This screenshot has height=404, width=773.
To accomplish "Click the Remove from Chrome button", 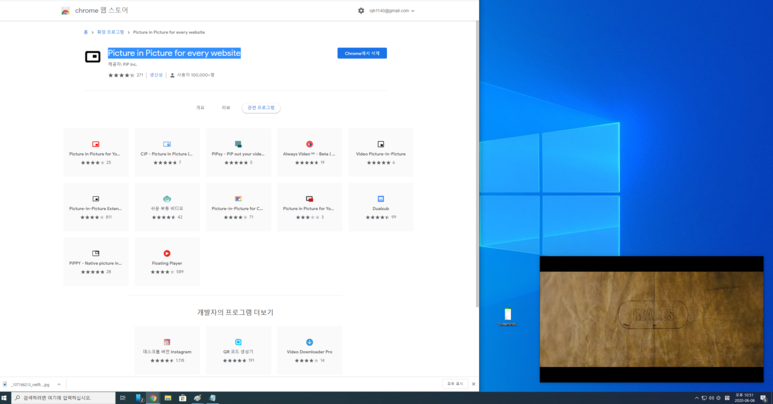I will click(x=362, y=53).
